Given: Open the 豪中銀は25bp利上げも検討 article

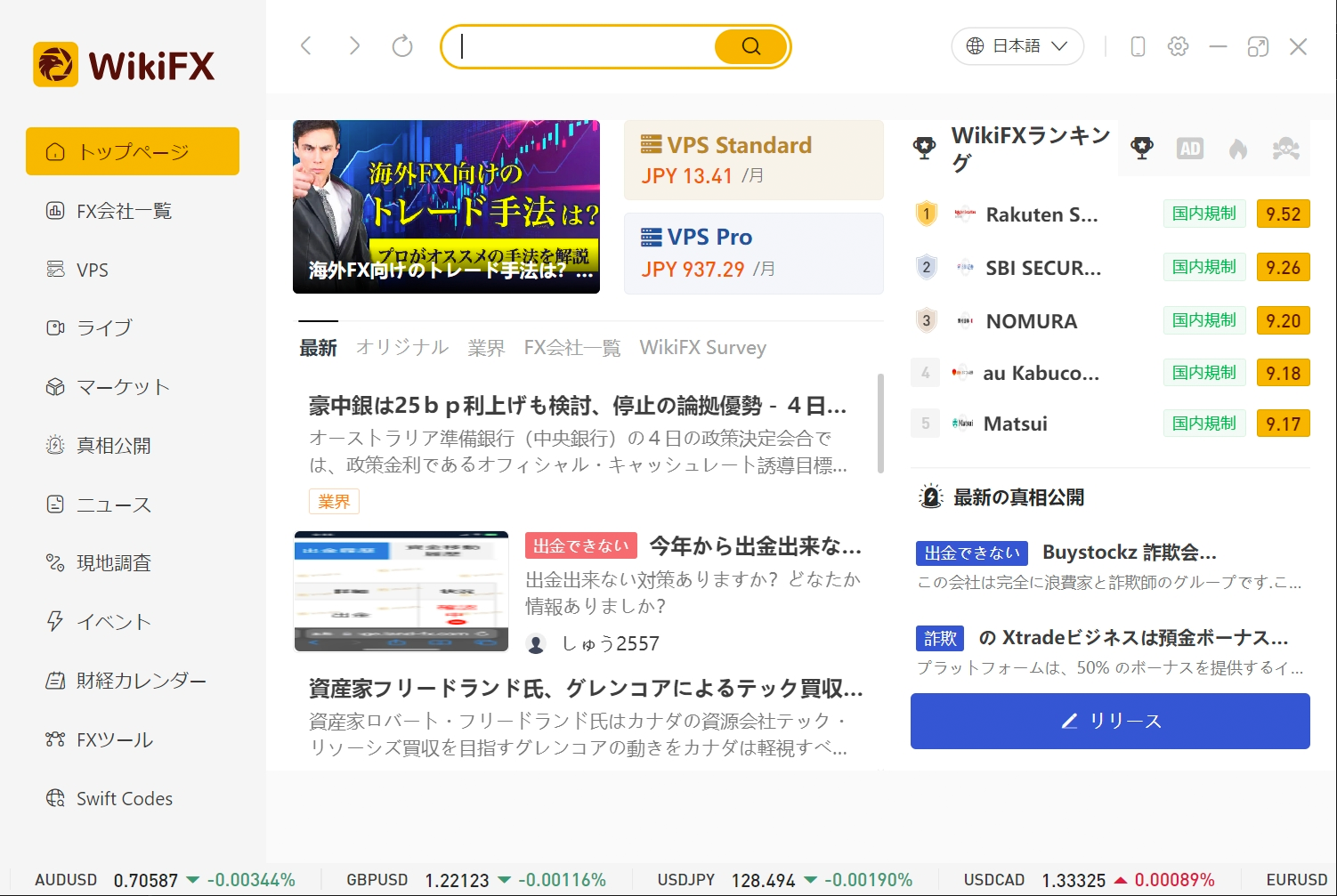Looking at the screenshot, I should click(x=578, y=406).
